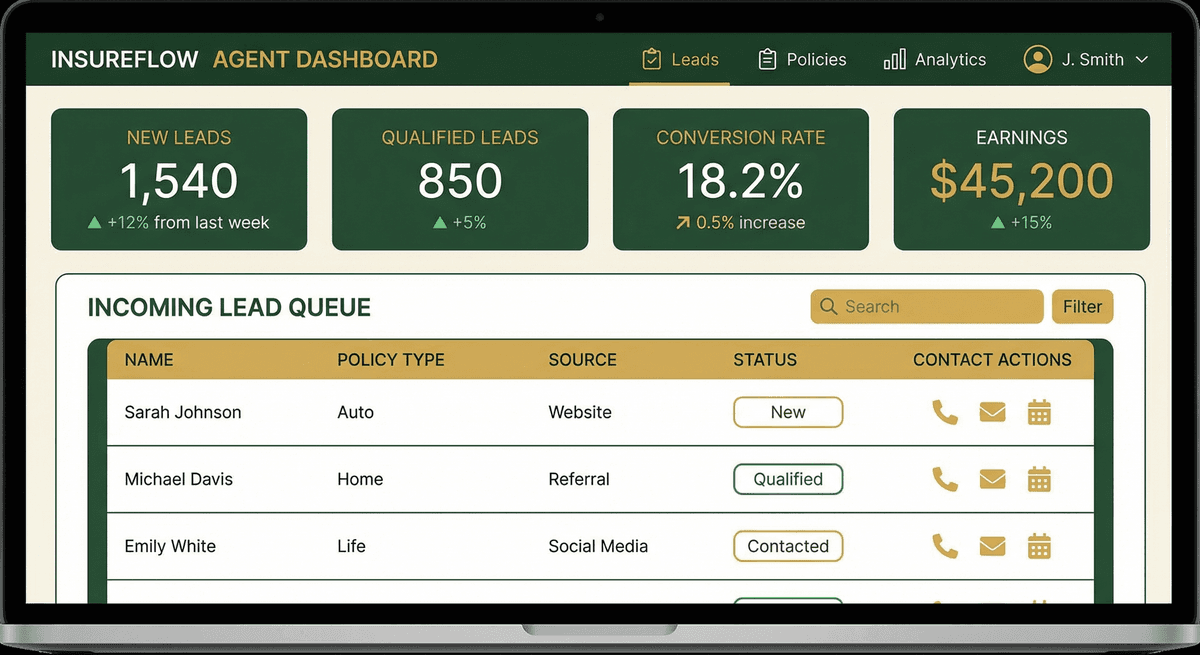
Task: Call Michael Davis using phone icon
Action: coord(944,479)
